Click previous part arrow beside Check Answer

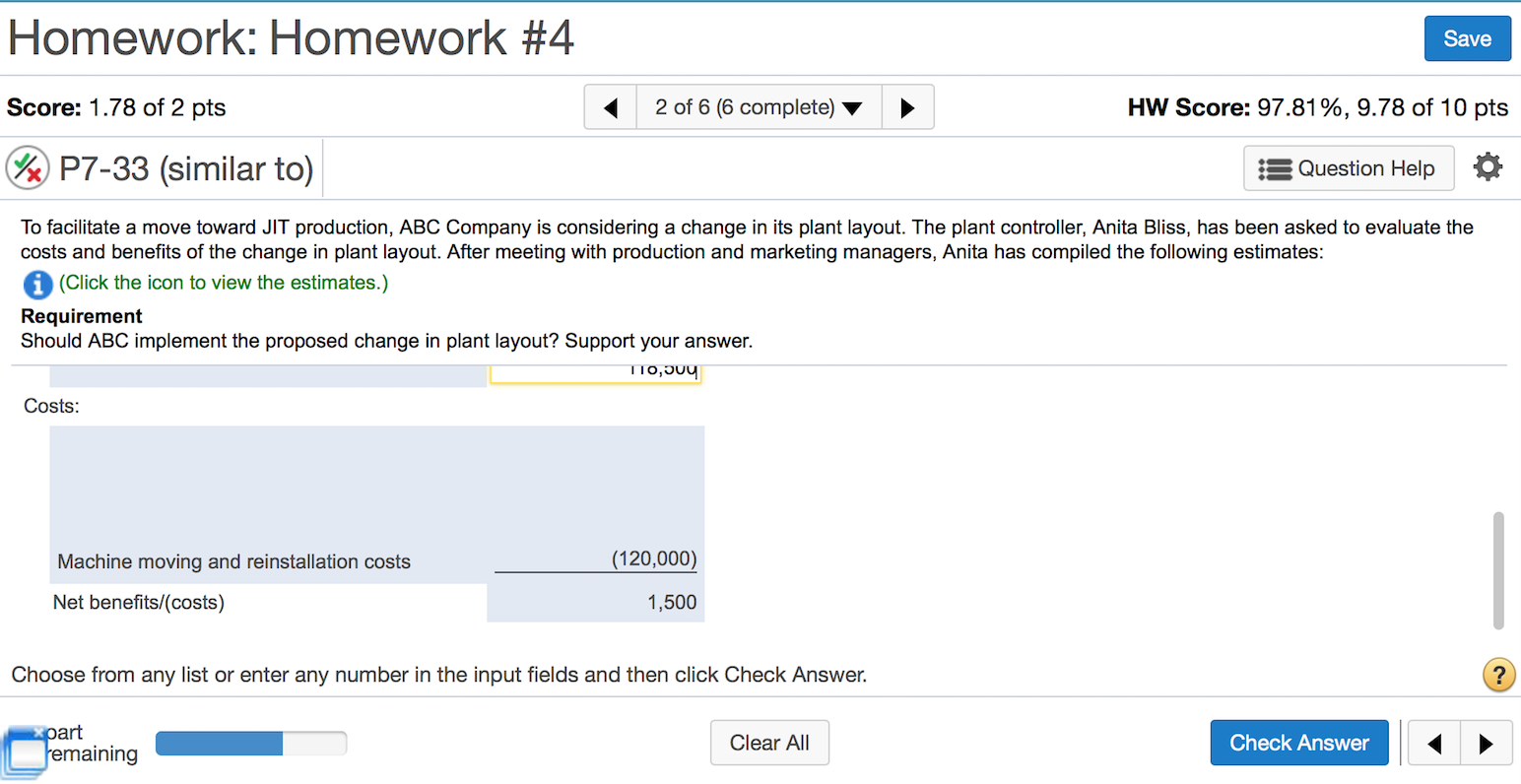point(1434,743)
